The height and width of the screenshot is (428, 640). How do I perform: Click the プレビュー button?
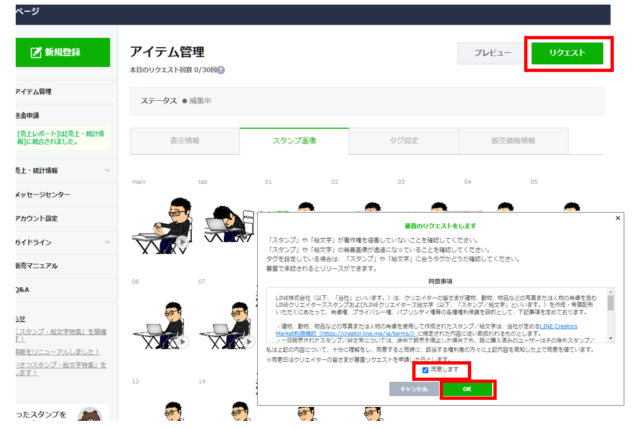point(493,53)
